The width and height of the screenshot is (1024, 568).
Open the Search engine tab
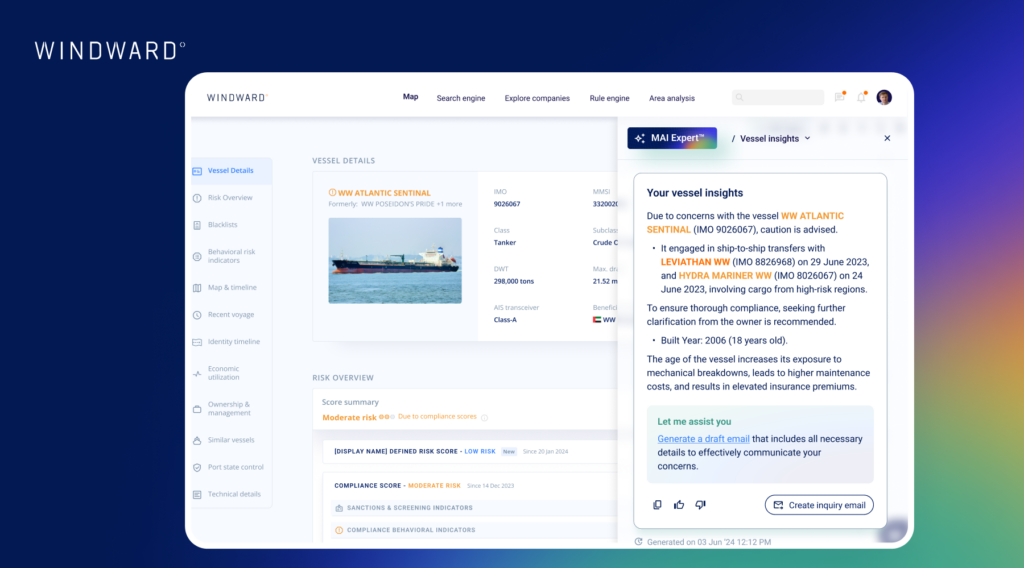pyautogui.click(x=460, y=98)
